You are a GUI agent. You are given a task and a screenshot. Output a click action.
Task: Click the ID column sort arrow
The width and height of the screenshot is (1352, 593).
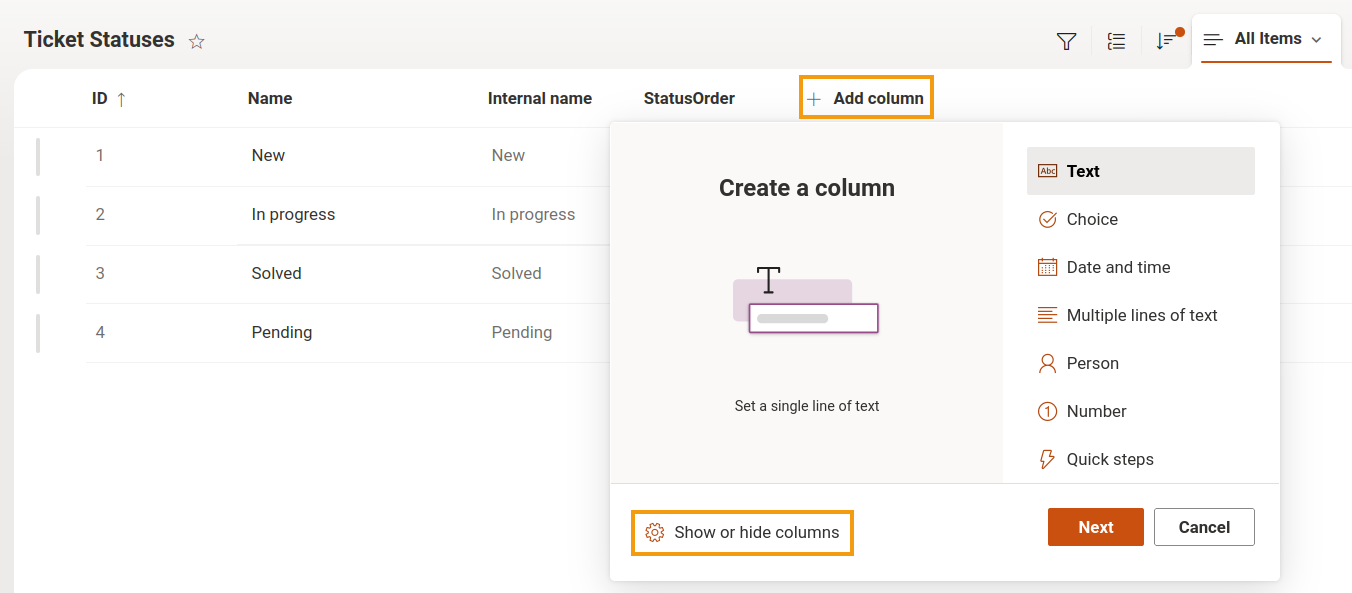click(122, 99)
